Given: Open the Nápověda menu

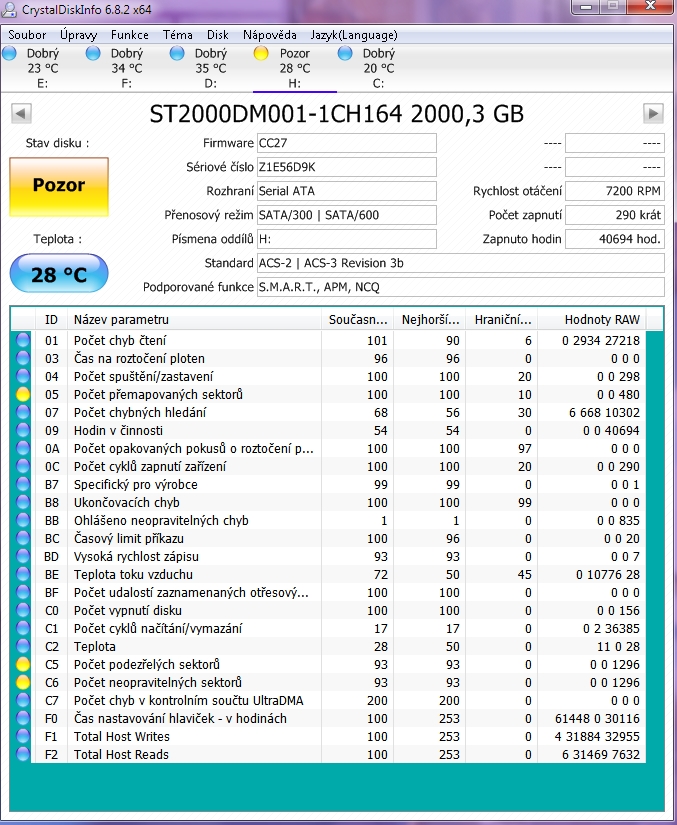Looking at the screenshot, I should click(x=269, y=35).
